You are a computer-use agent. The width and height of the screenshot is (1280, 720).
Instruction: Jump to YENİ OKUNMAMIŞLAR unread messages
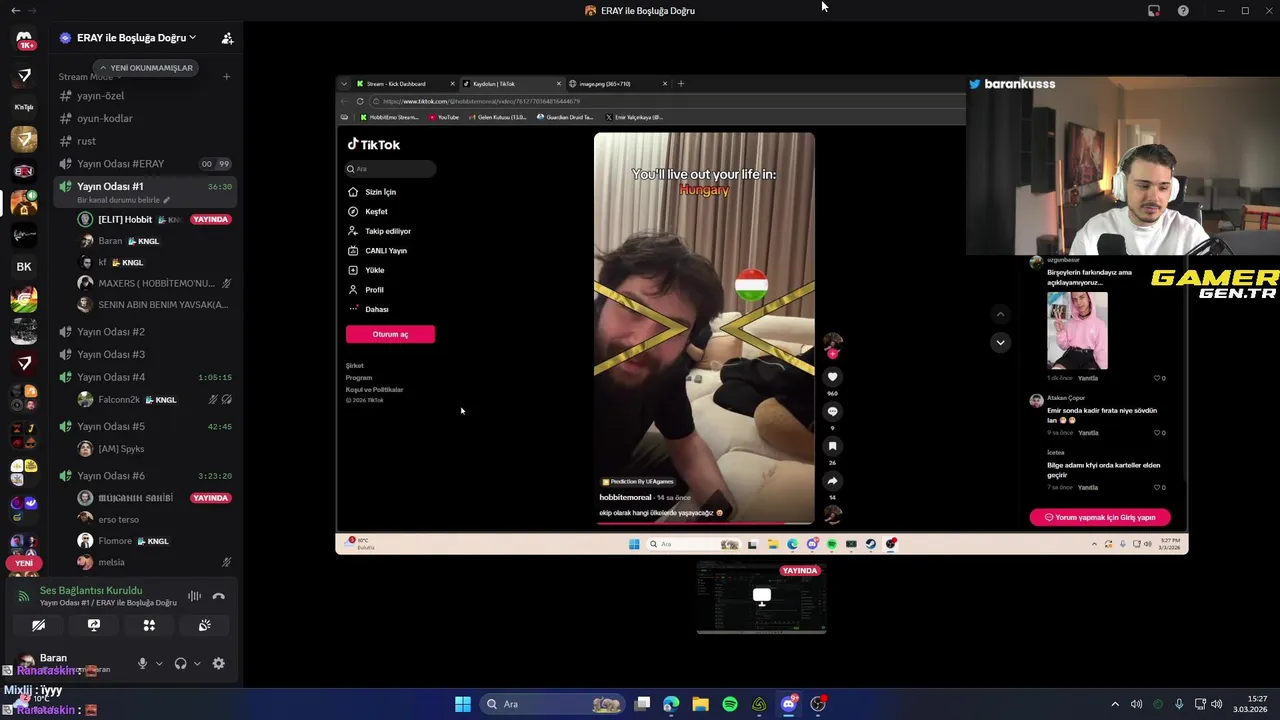click(x=146, y=68)
